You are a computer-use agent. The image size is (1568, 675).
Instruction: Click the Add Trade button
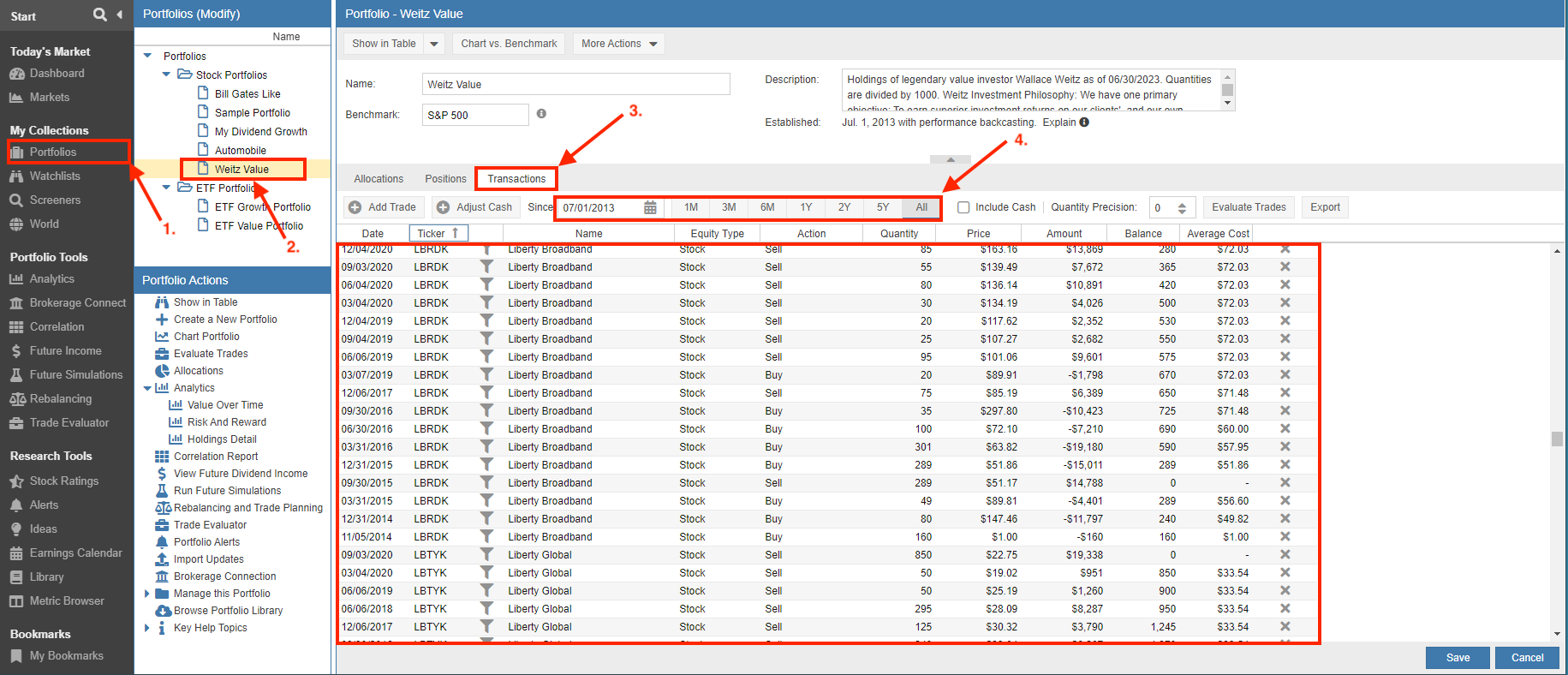point(383,207)
